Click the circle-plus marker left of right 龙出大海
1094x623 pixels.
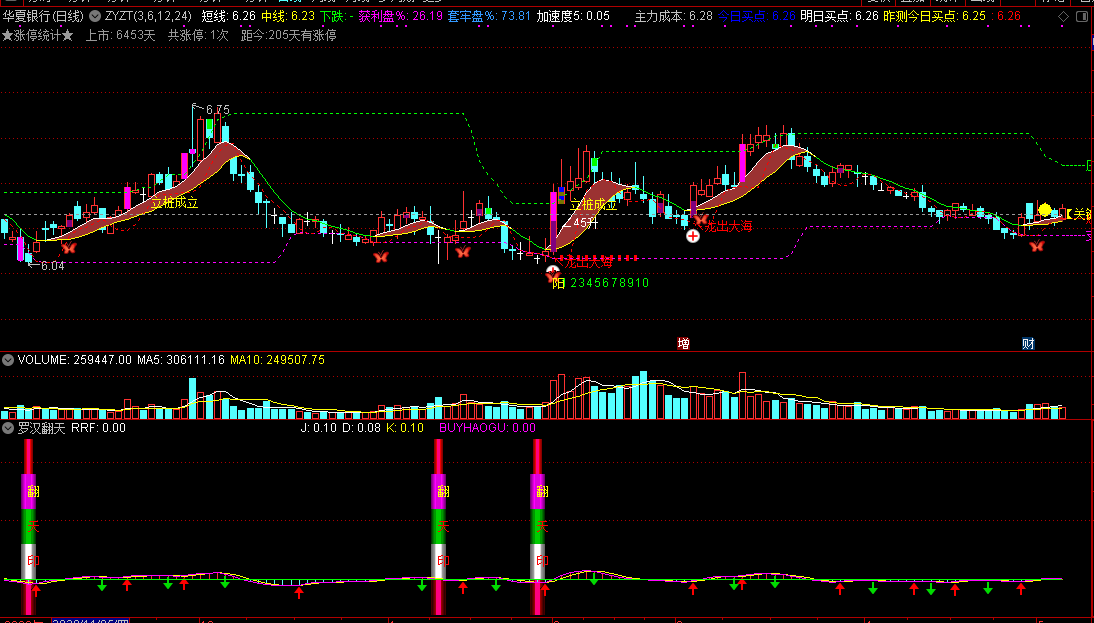pos(693,237)
